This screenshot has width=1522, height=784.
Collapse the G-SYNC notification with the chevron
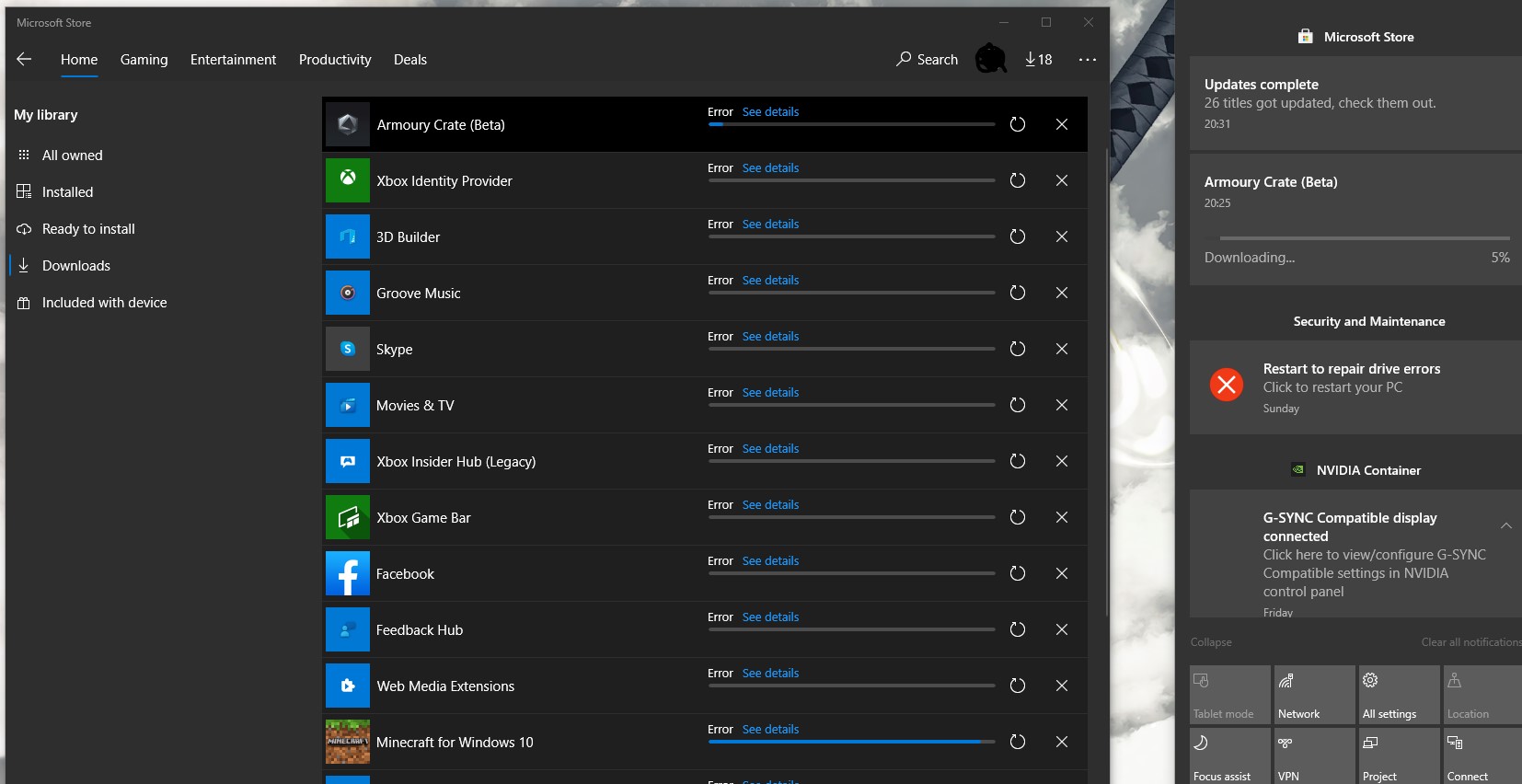tap(1505, 526)
